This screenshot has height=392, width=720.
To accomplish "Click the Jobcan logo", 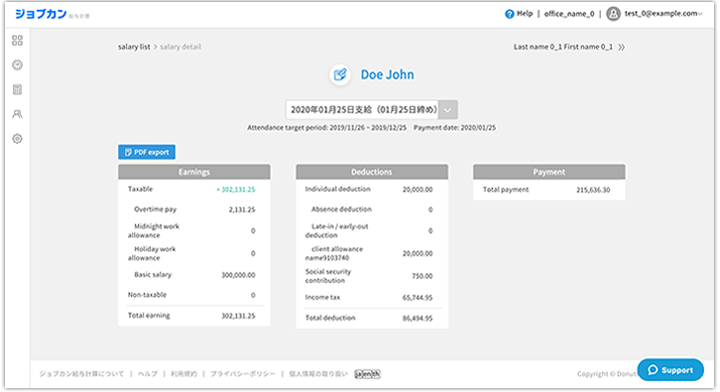I will tap(41, 14).
